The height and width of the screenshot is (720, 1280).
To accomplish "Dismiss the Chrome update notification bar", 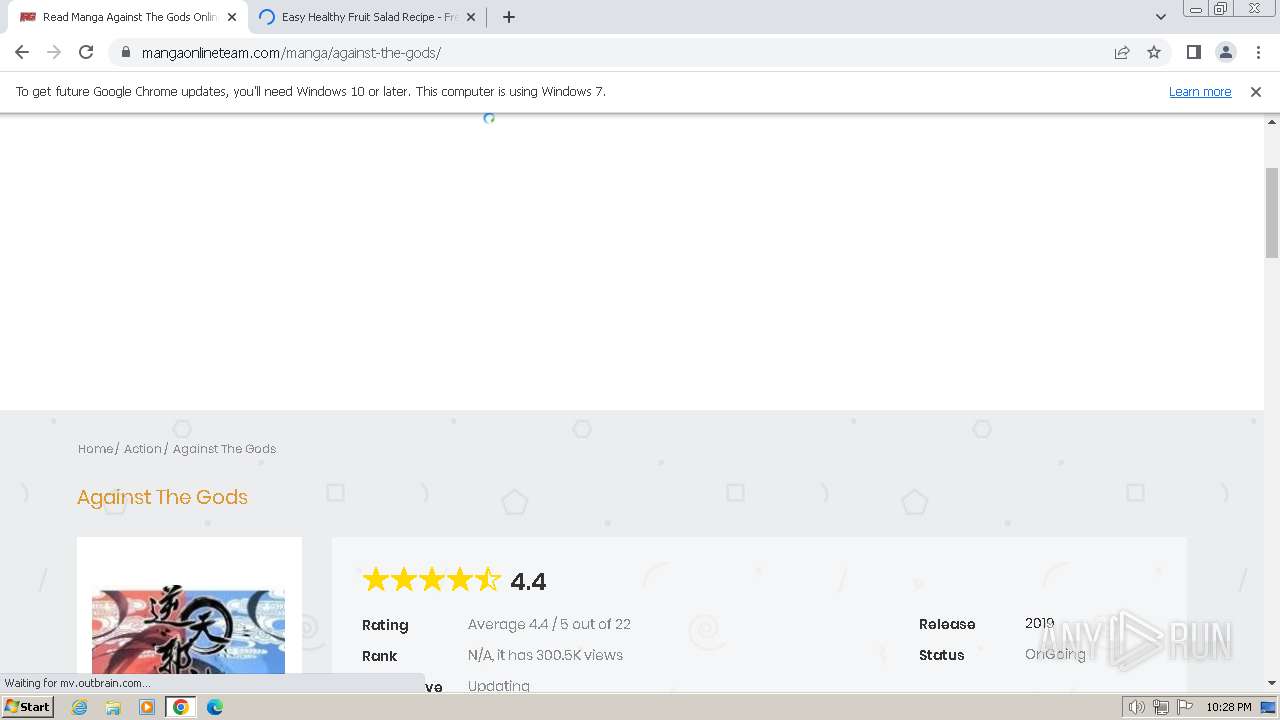I will point(1256,91).
